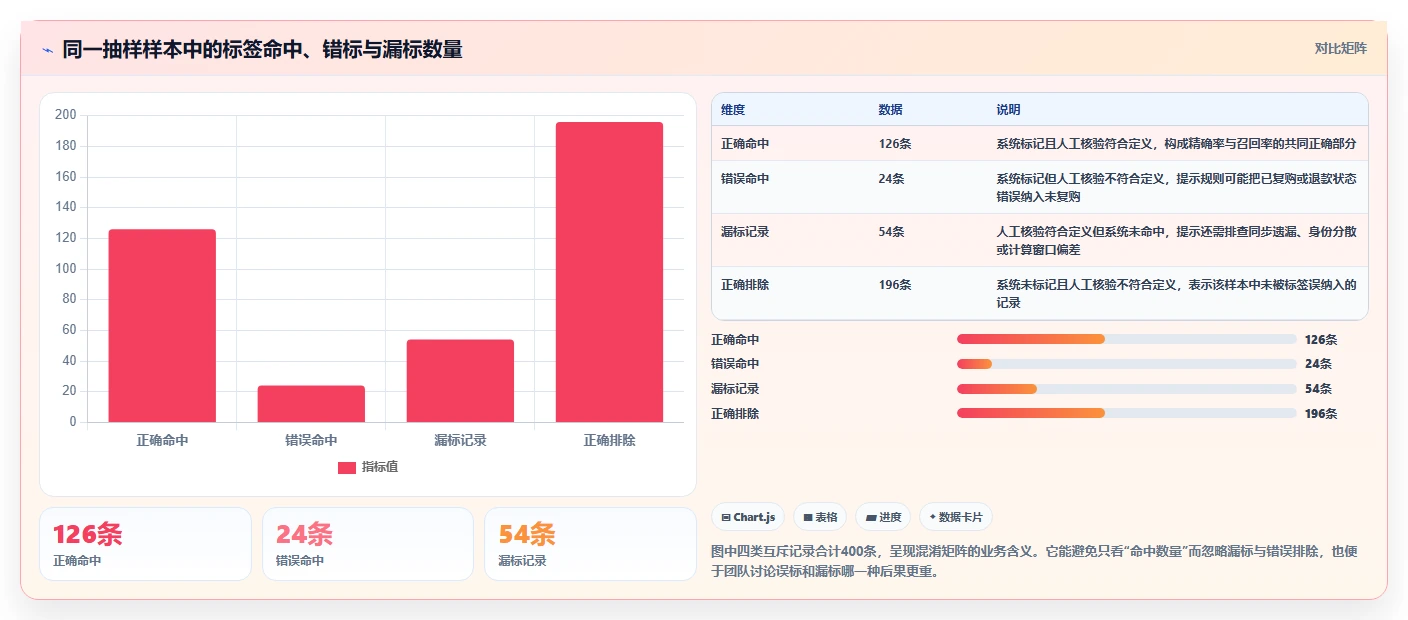Image resolution: width=1408 pixels, height=620 pixels.
Task: Click table cell 196条
Action: pyautogui.click(x=895, y=285)
